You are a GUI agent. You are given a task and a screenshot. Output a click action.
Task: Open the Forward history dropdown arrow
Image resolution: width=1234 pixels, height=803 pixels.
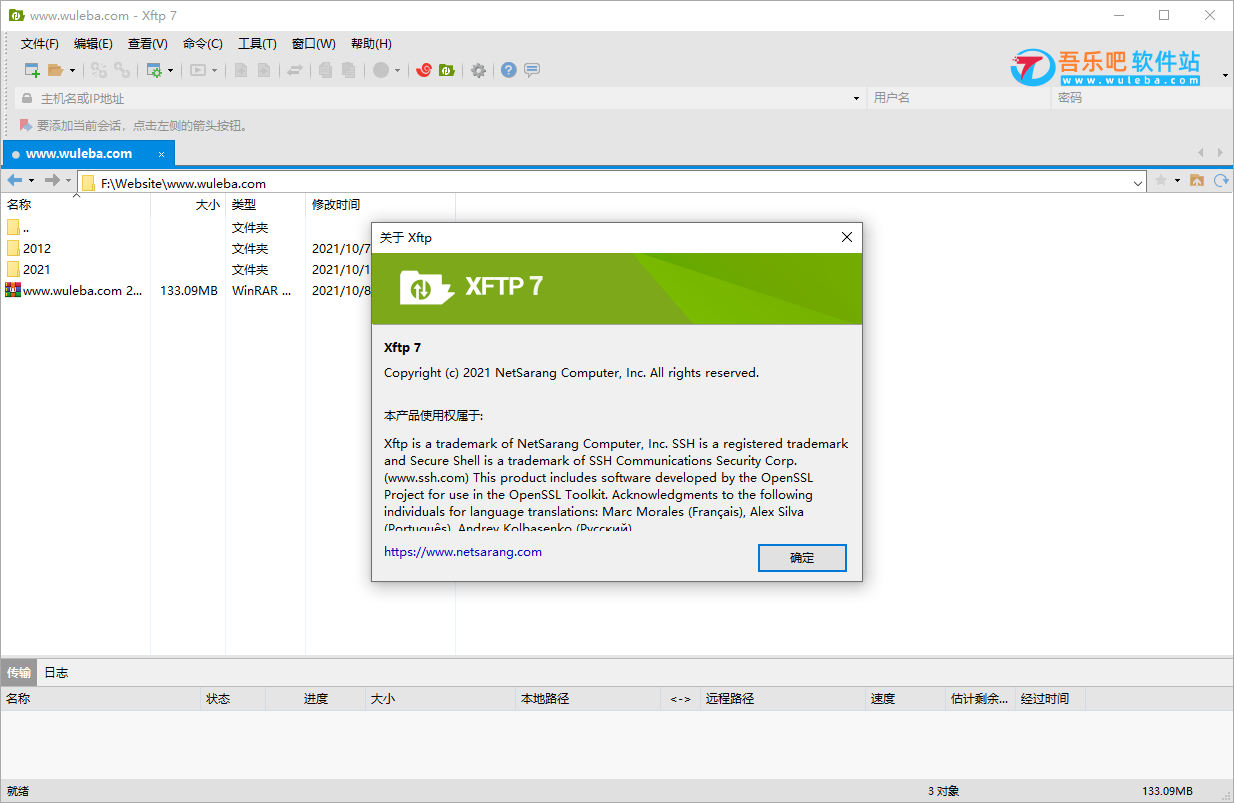pyautogui.click(x=68, y=181)
